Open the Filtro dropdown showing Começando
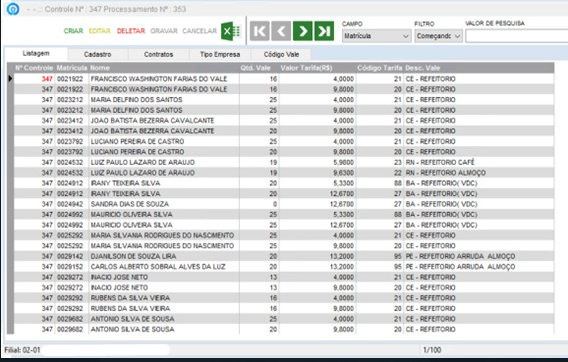The image size is (568, 362). [438, 36]
